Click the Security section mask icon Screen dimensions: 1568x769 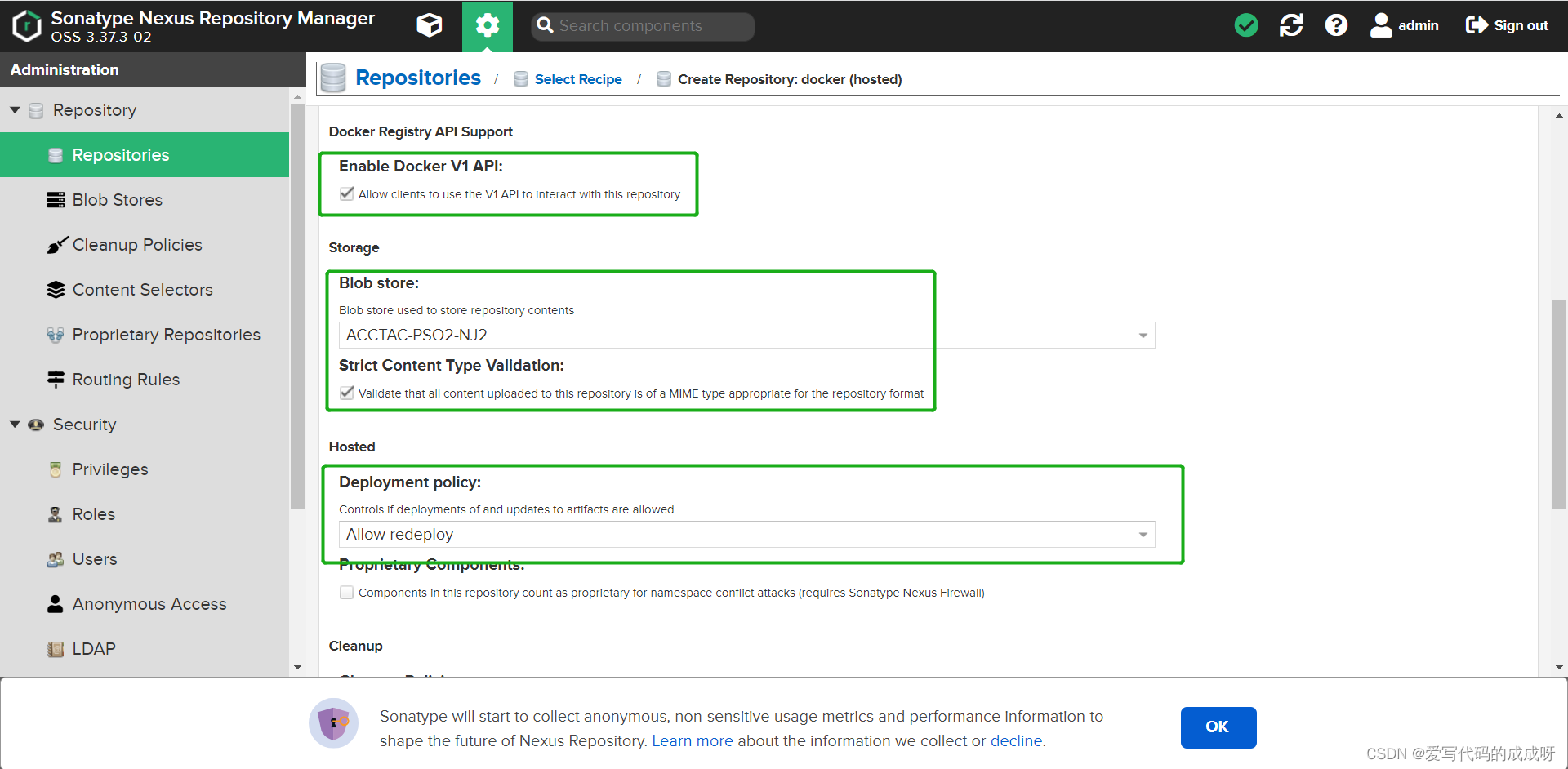(x=36, y=425)
